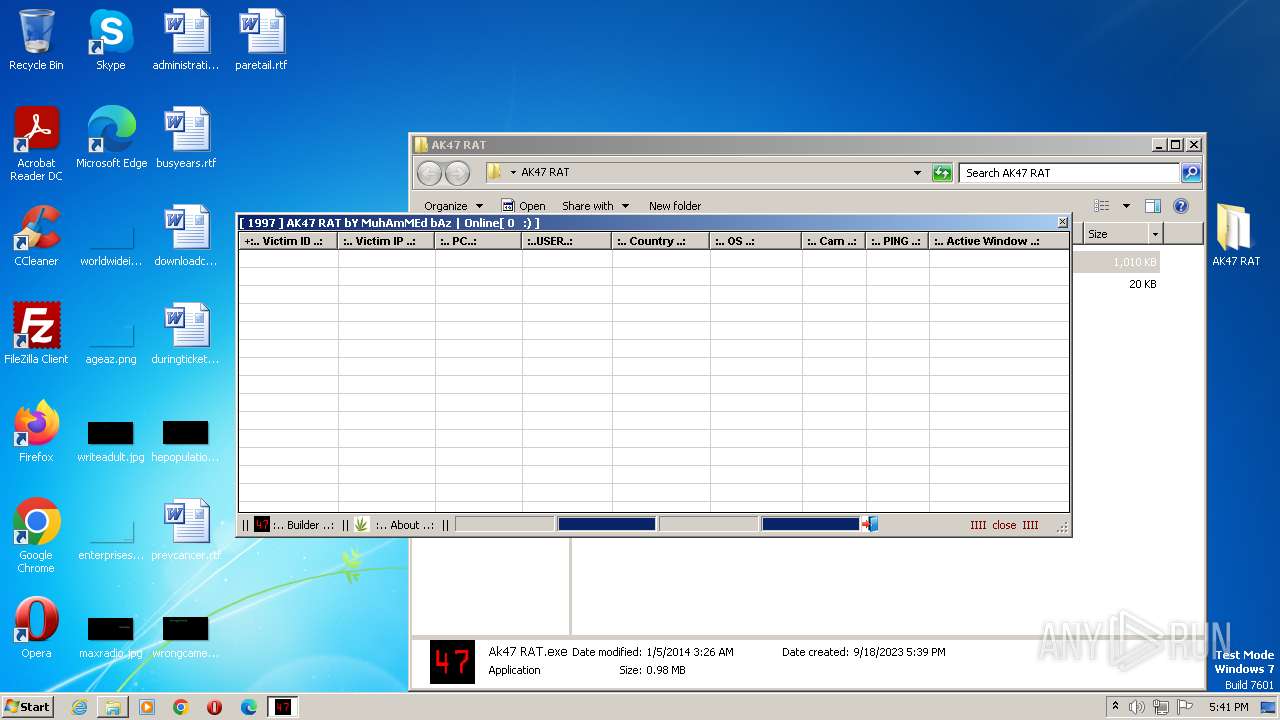The height and width of the screenshot is (720, 1280).
Task: Click the second dark blue progress bar
Action: tap(810, 524)
